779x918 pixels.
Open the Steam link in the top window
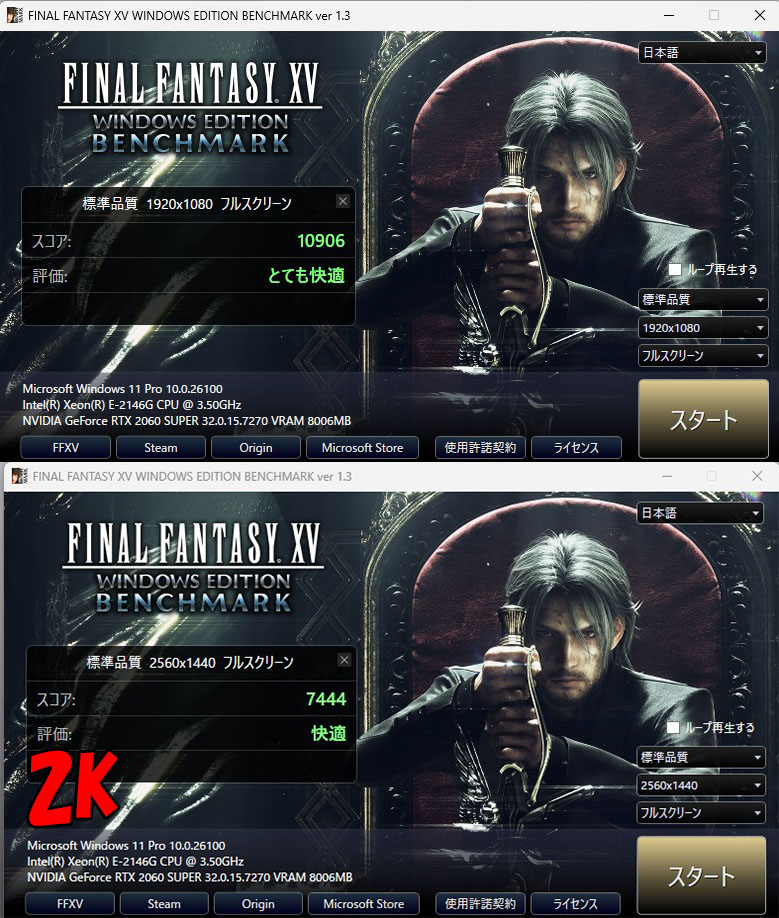coord(161,448)
